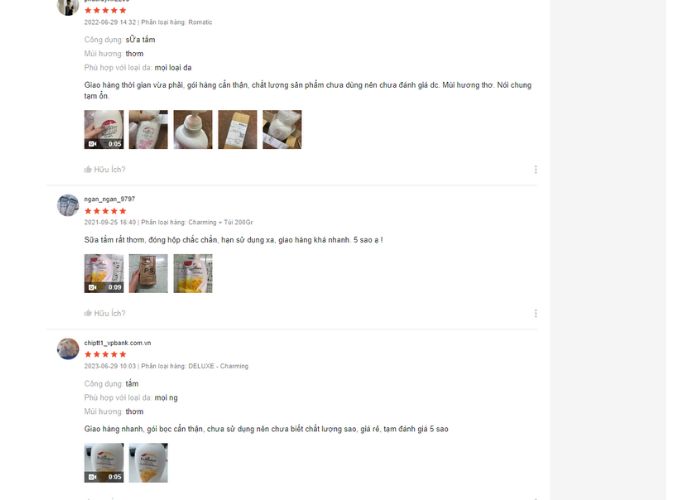This screenshot has width=700, height=500.
Task: Open avatar of chiptt1_vpbank.com.vn
Action: coord(68,349)
